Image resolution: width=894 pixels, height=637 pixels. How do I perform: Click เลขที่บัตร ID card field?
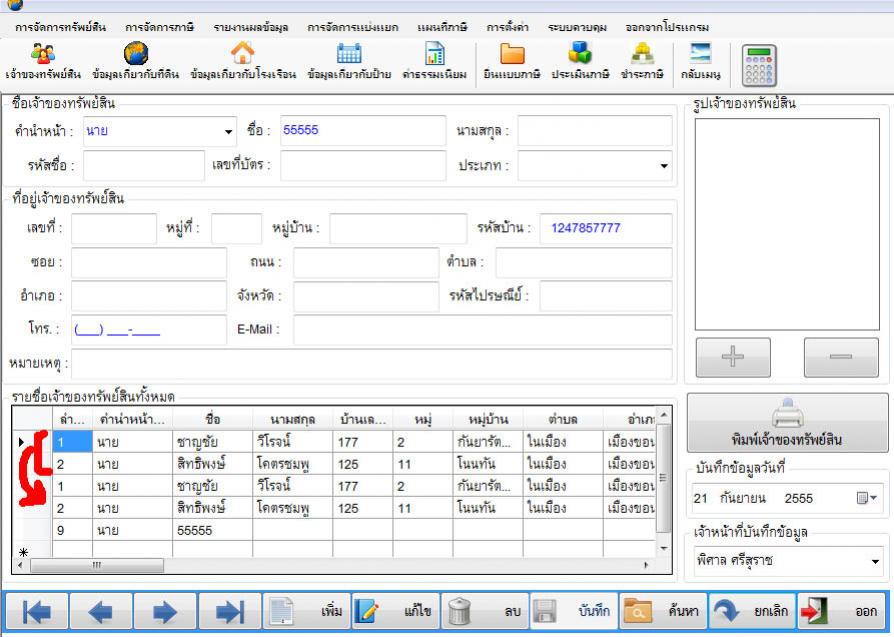tap(363, 165)
